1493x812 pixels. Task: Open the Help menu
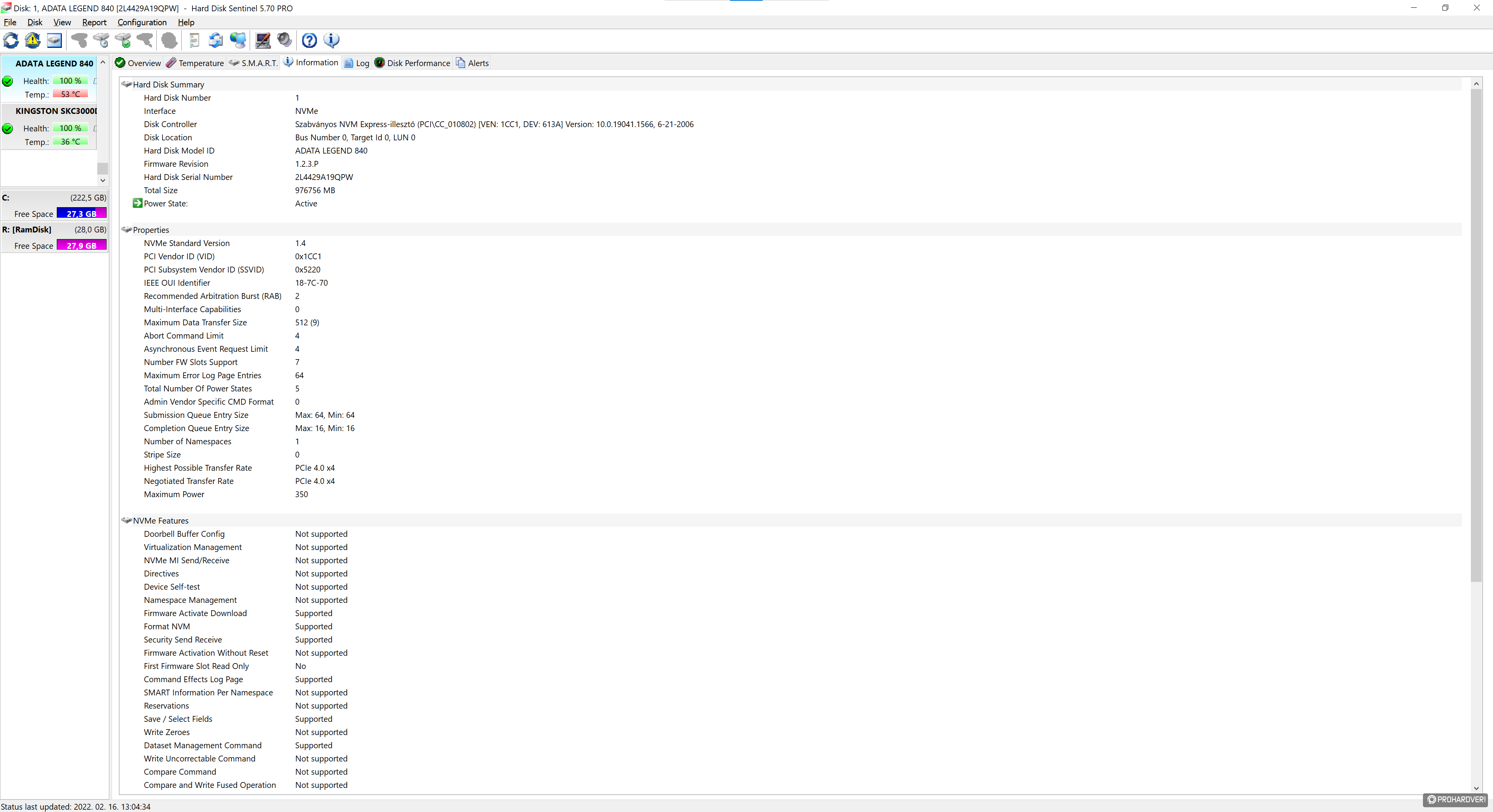coord(186,22)
